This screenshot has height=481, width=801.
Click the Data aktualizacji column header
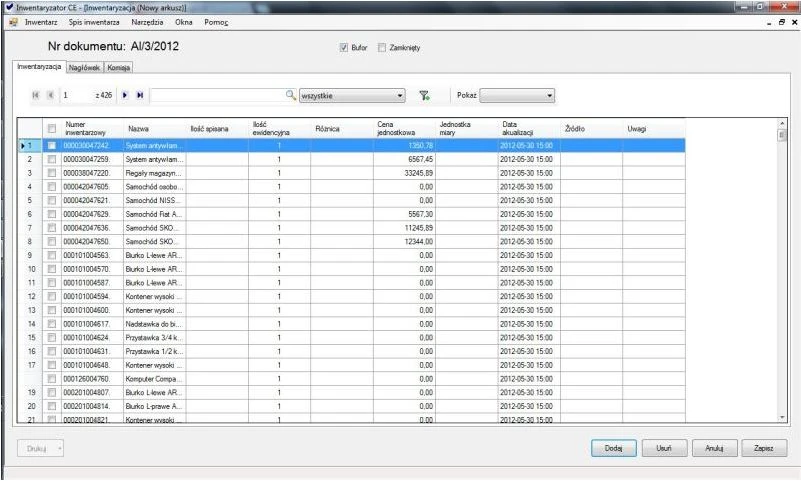point(529,128)
